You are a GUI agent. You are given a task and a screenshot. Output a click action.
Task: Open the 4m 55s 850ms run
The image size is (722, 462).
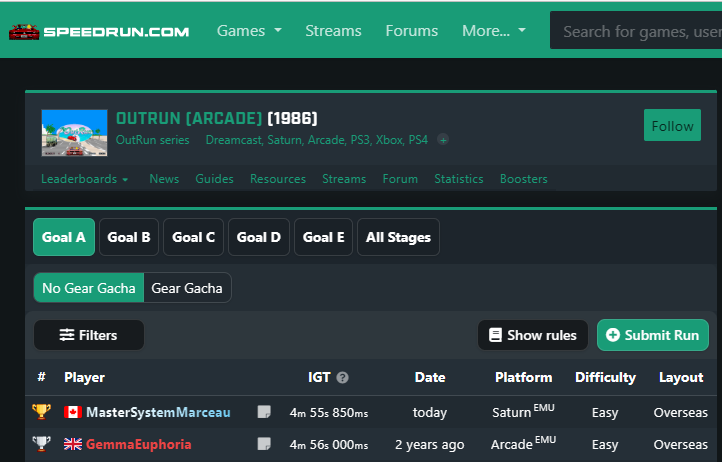pos(329,412)
